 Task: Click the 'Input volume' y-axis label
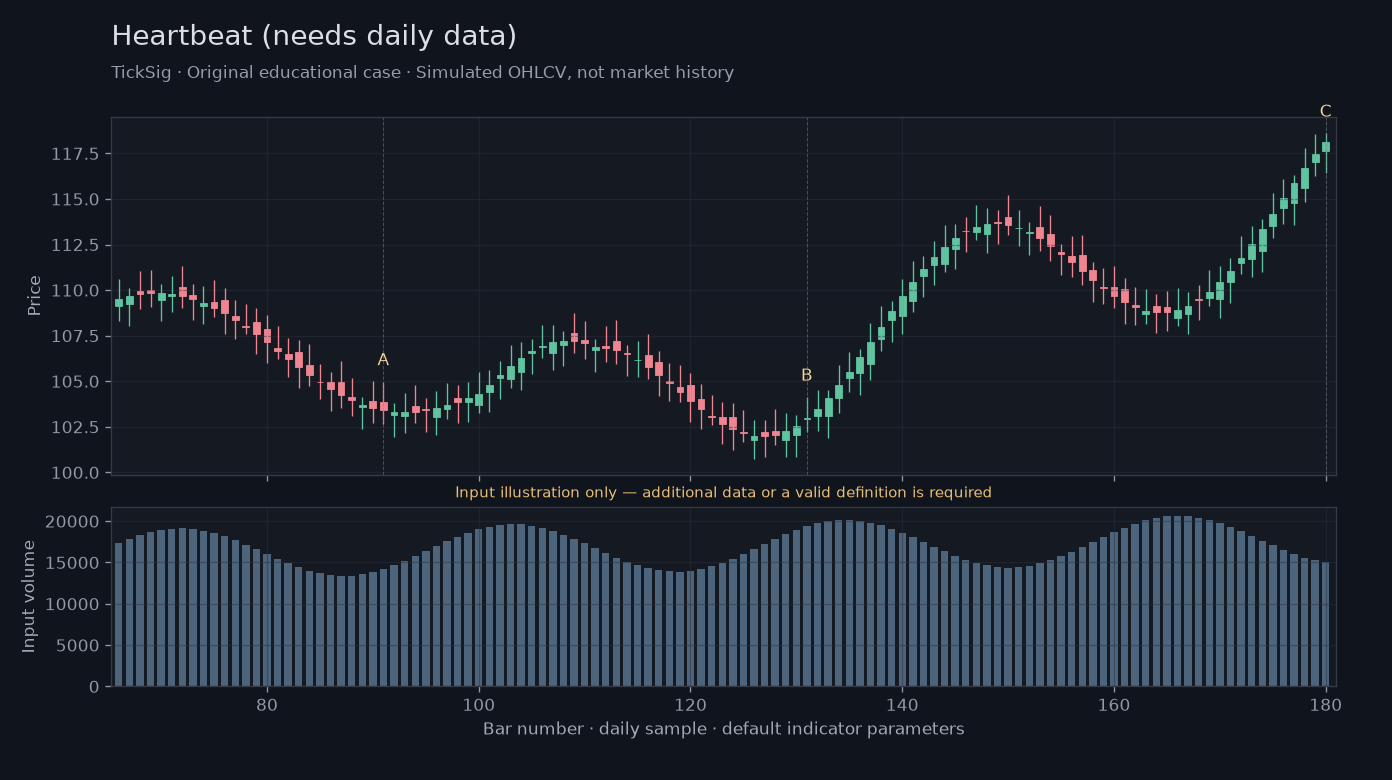pos(29,596)
